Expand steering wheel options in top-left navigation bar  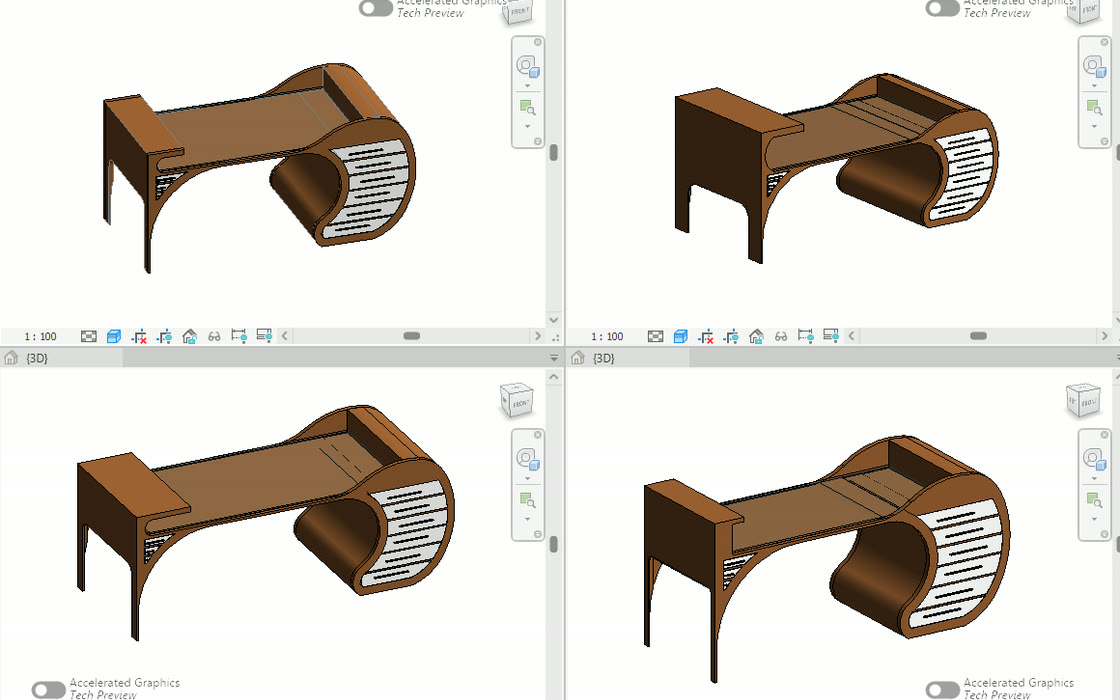coord(528,86)
